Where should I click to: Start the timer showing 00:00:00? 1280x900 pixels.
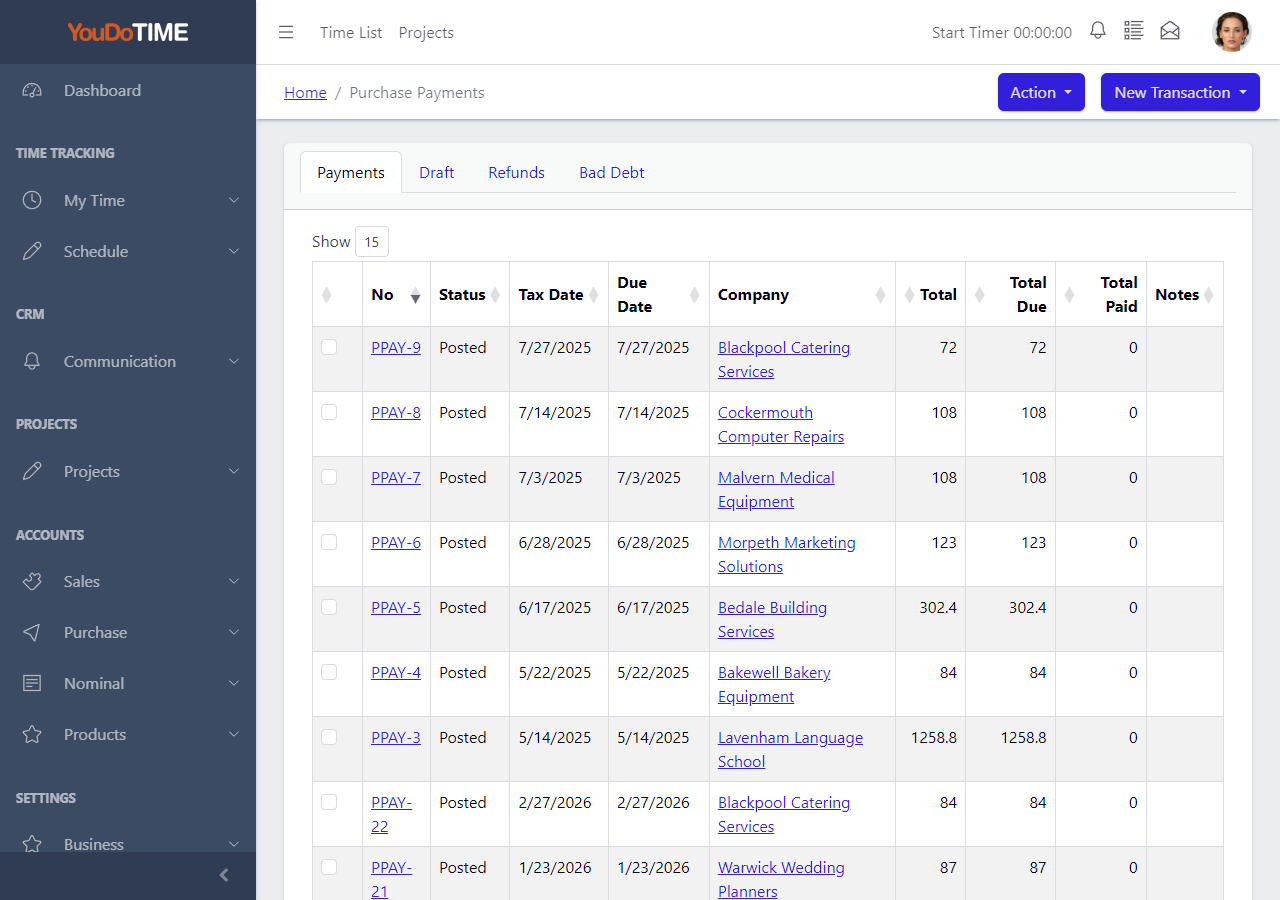pos(1002,32)
